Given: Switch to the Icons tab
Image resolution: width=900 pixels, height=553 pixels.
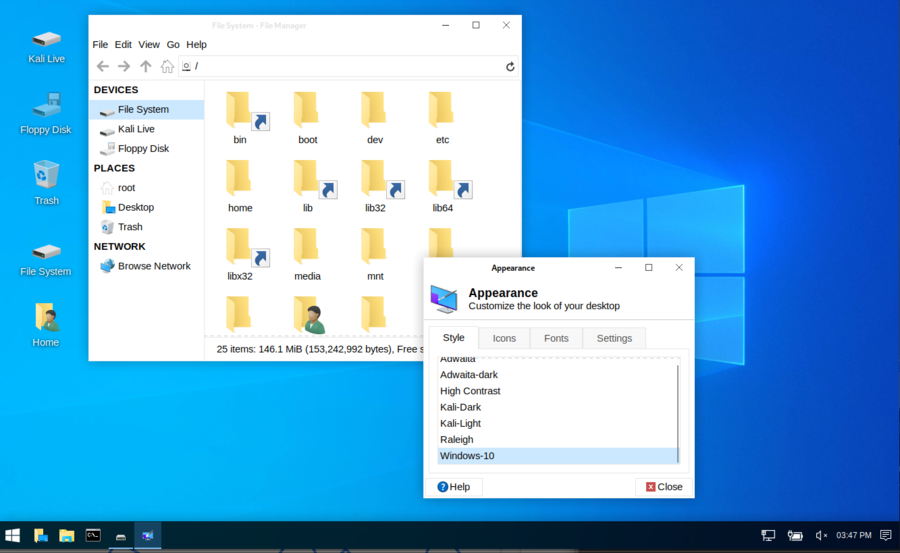Looking at the screenshot, I should click(504, 338).
